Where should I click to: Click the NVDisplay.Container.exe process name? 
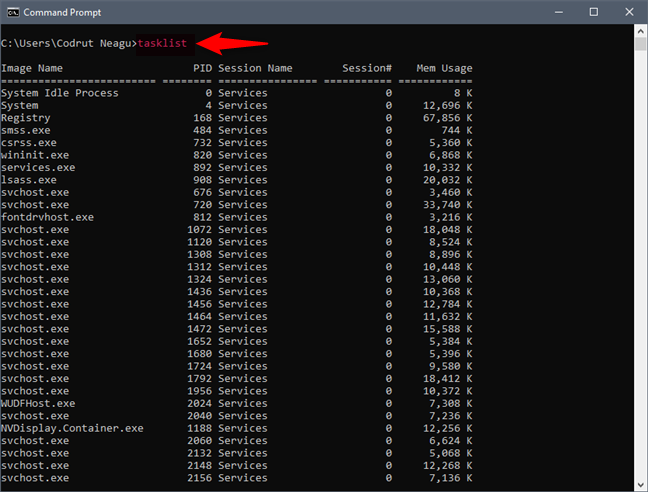72,428
